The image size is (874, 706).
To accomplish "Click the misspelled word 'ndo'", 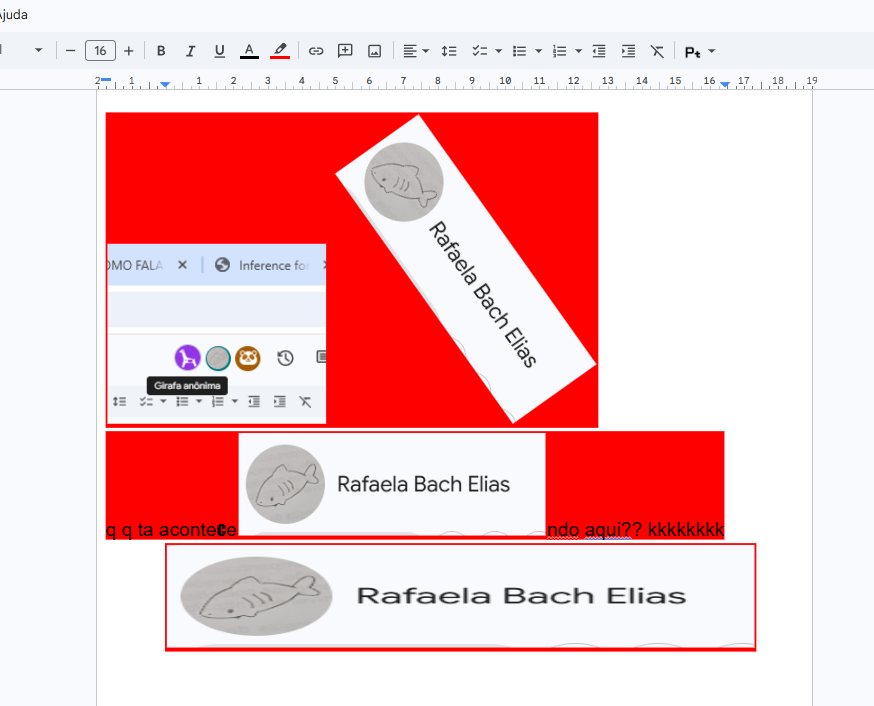I will click(564, 529).
